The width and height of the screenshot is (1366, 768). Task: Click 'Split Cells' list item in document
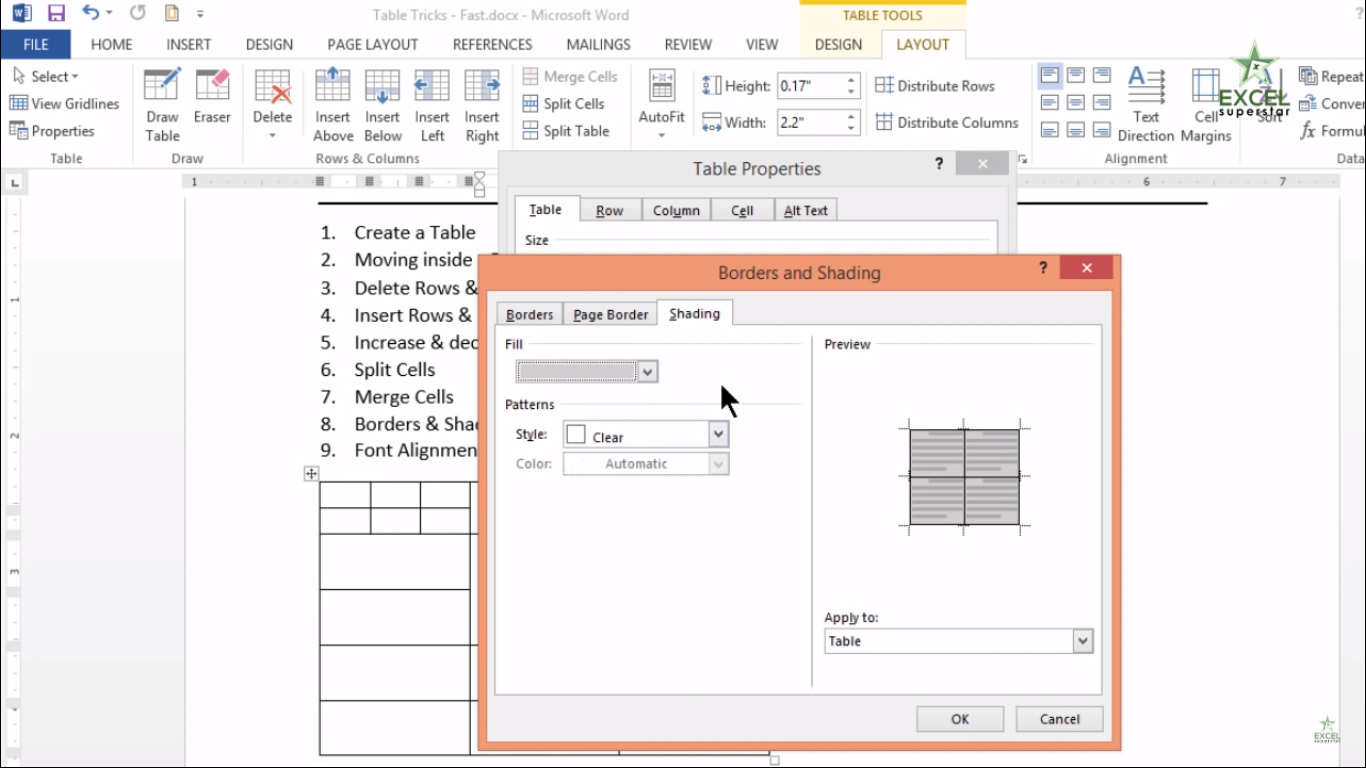pos(395,369)
